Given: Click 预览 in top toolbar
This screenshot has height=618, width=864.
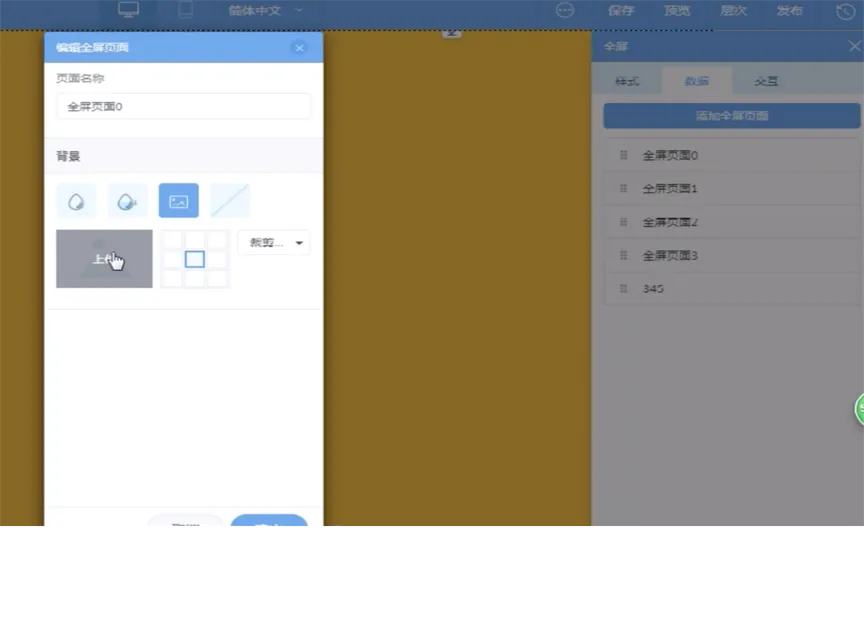Looking at the screenshot, I should pos(677,10).
